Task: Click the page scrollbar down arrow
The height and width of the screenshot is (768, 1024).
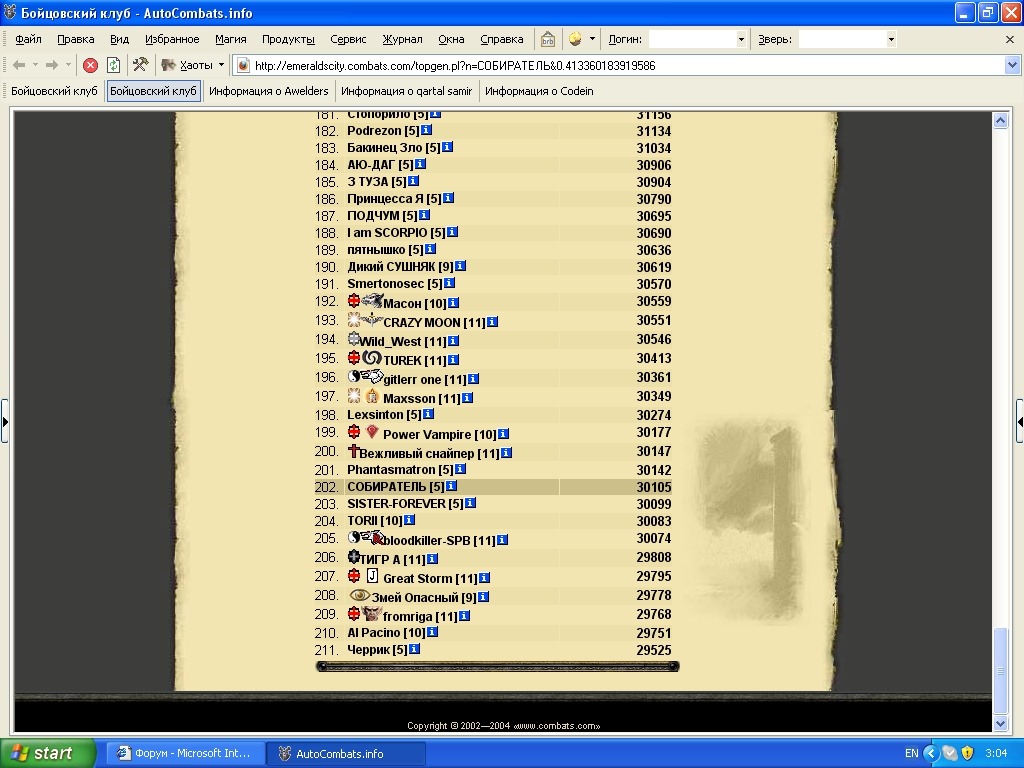Action: [1000, 723]
